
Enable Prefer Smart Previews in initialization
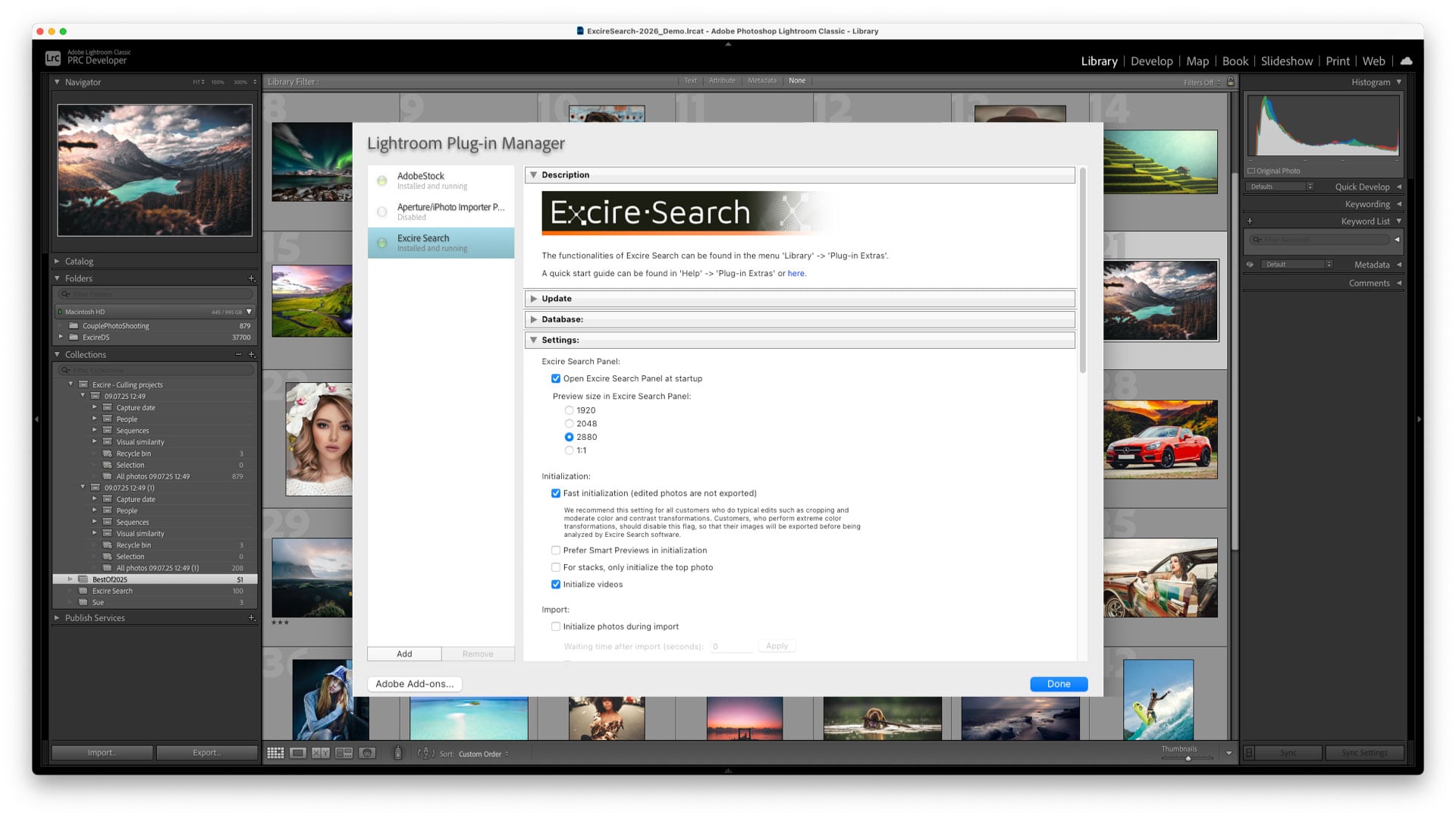pyautogui.click(x=556, y=551)
